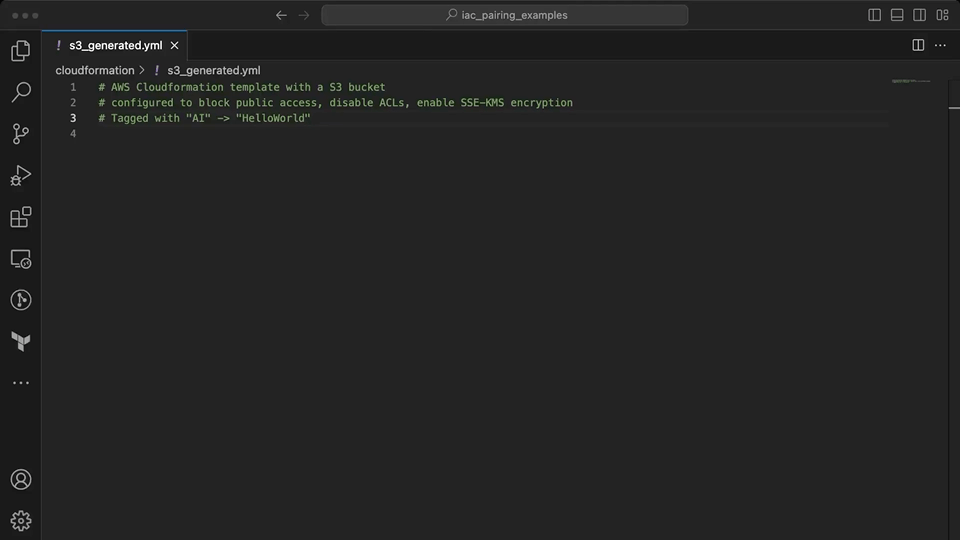The image size is (960, 540).
Task: Open the Run and Debug view
Action: [20, 176]
